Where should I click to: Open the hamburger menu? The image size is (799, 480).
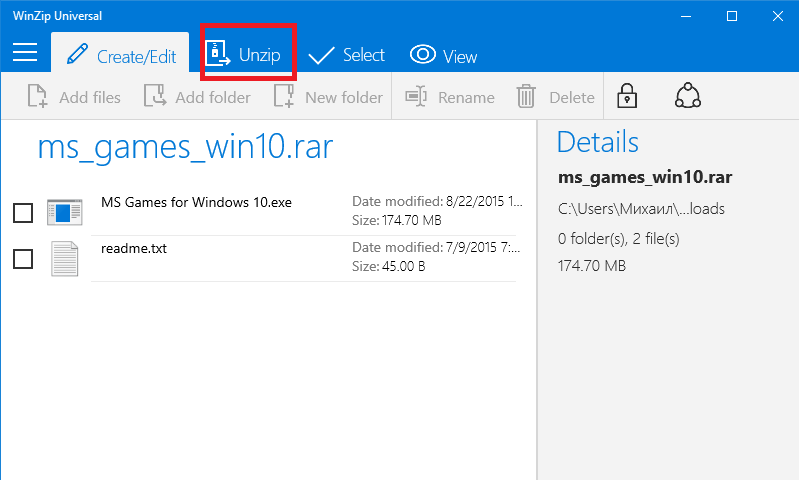coord(25,52)
